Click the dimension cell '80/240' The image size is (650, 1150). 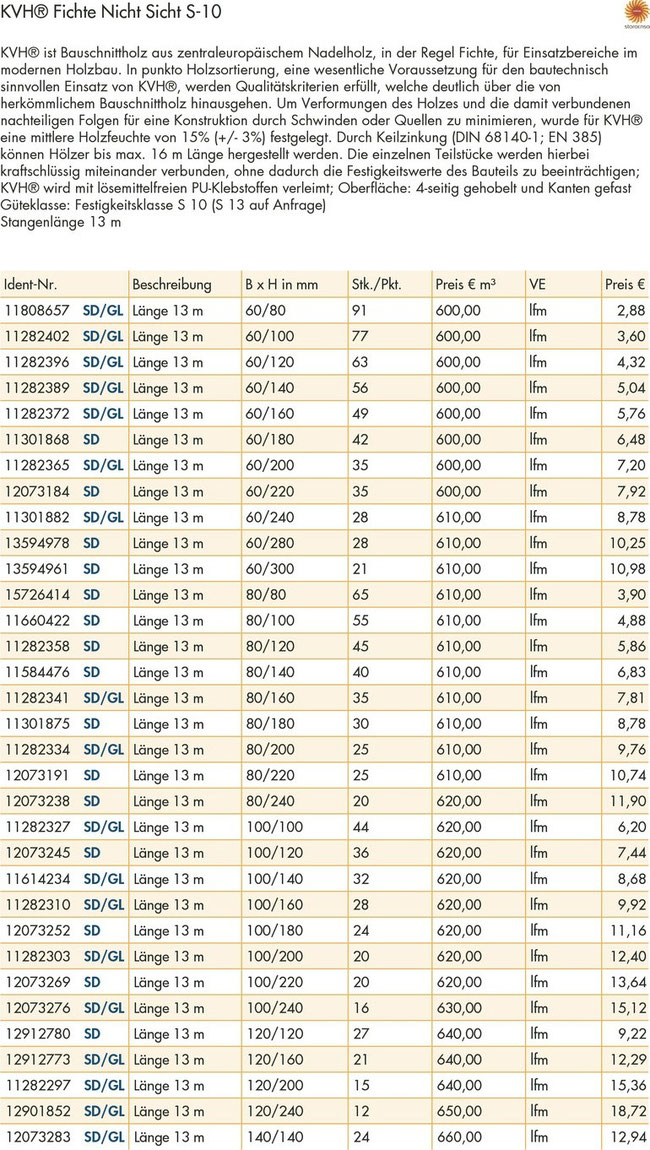pyautogui.click(x=269, y=801)
